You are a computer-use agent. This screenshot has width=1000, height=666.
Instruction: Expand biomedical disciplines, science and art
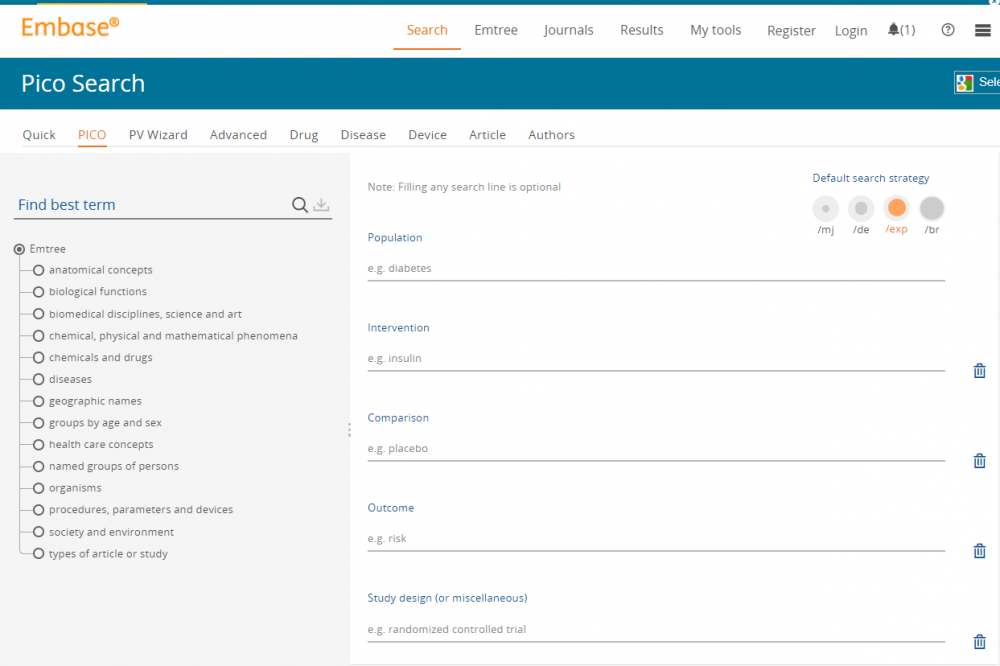38,314
